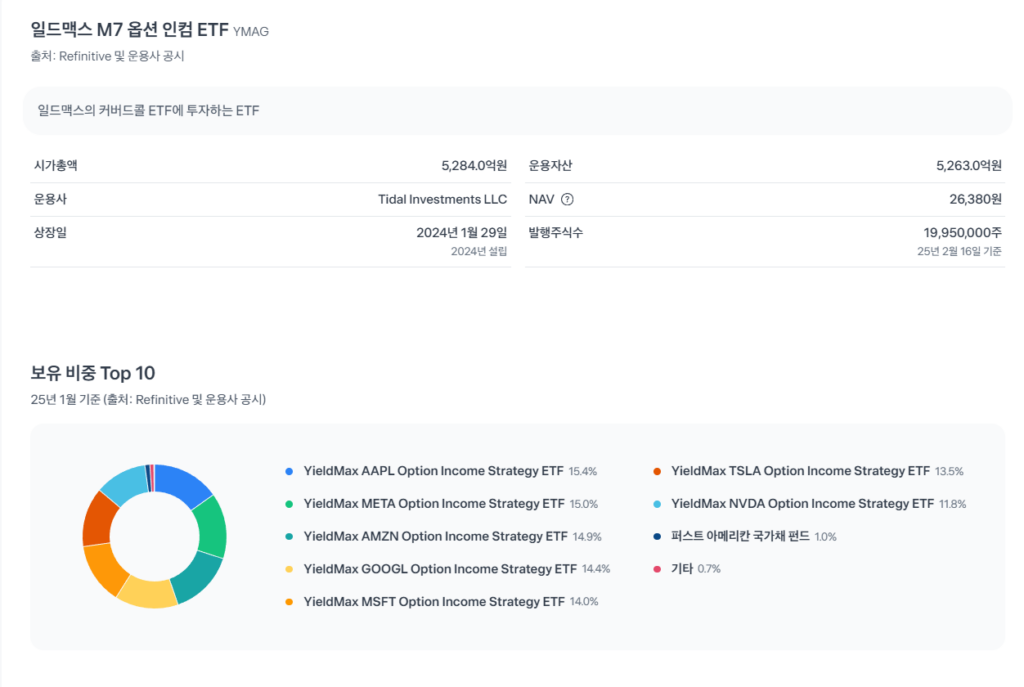Click the NAV help question-mark icon
Viewport: 1024px width, 687px height.
click(x=567, y=200)
